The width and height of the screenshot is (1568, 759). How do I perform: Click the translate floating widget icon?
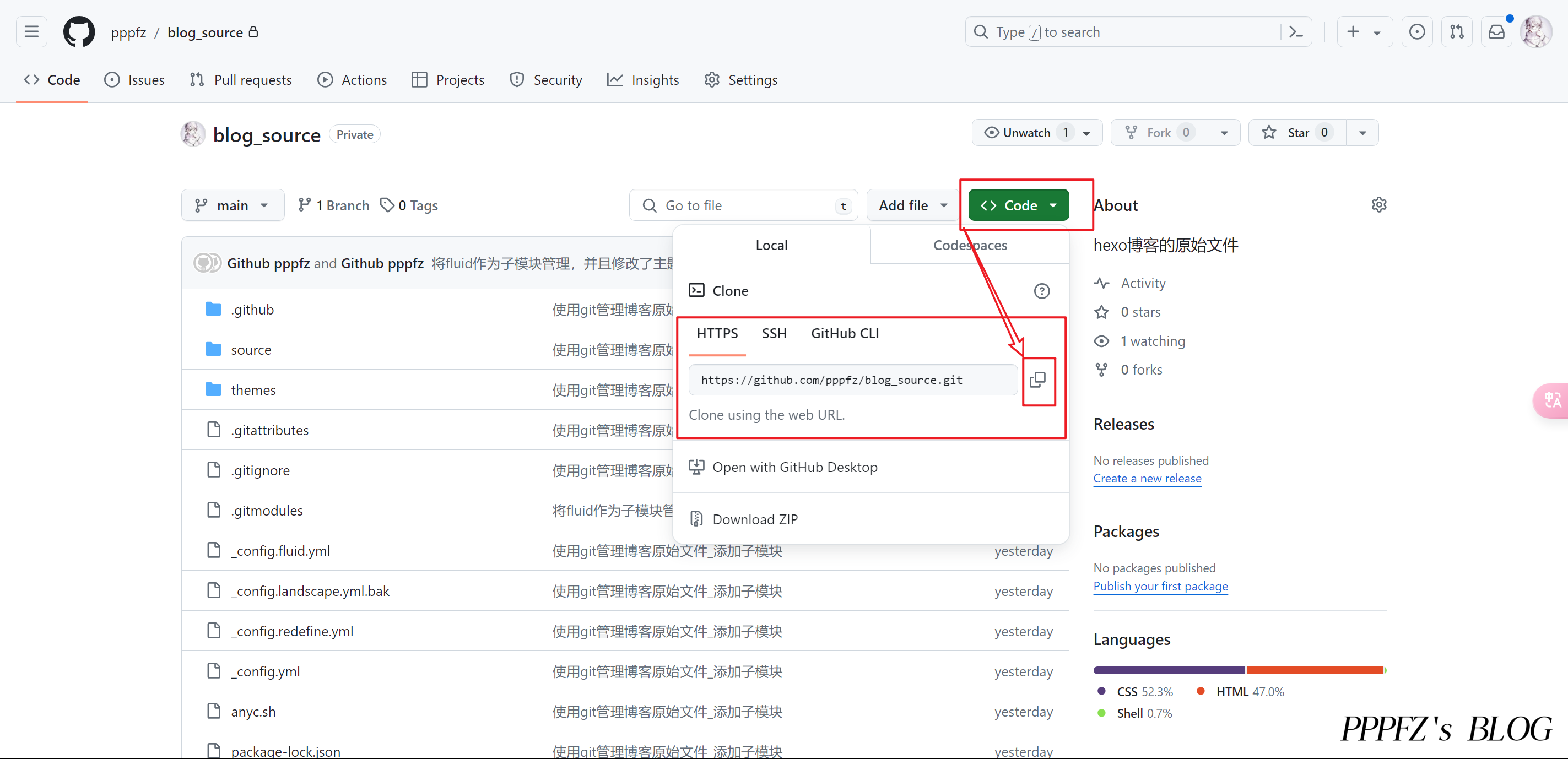(x=1552, y=400)
